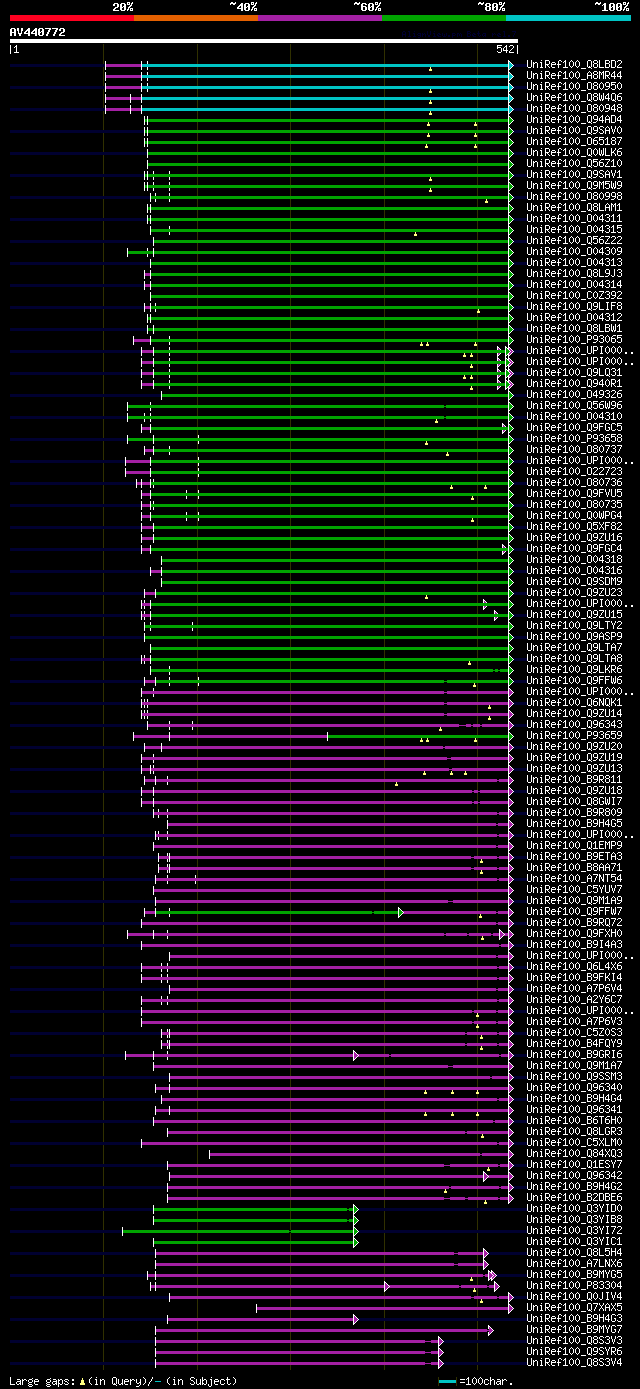
Task: Click label UniRef100_Q84XQ3
Action: point(574,1154)
